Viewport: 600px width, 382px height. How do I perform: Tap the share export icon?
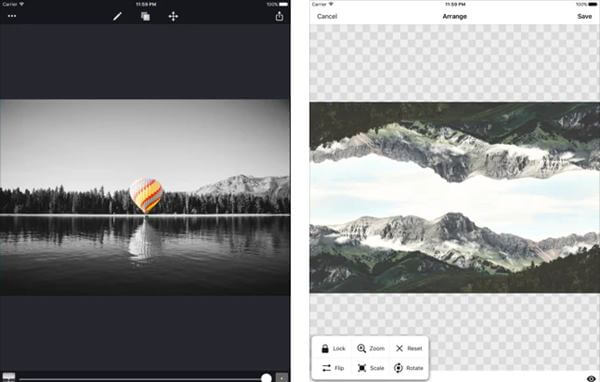coord(279,16)
